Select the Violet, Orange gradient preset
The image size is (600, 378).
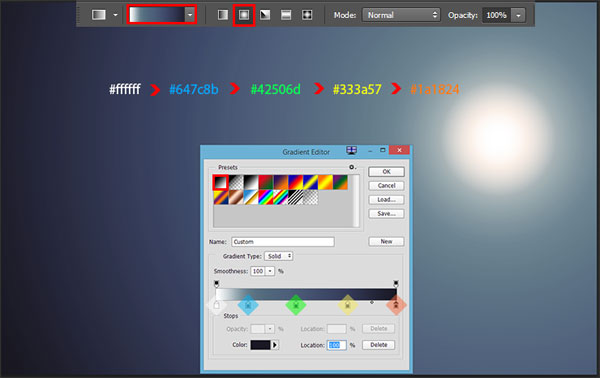tap(280, 182)
